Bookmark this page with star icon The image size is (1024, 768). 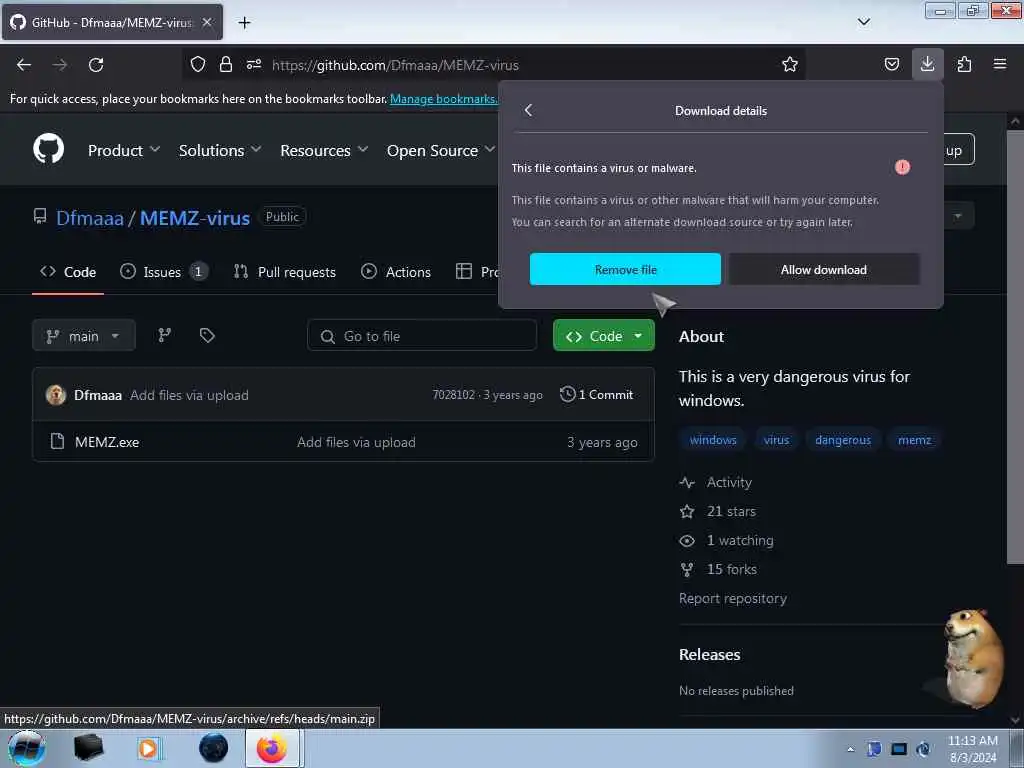point(790,64)
